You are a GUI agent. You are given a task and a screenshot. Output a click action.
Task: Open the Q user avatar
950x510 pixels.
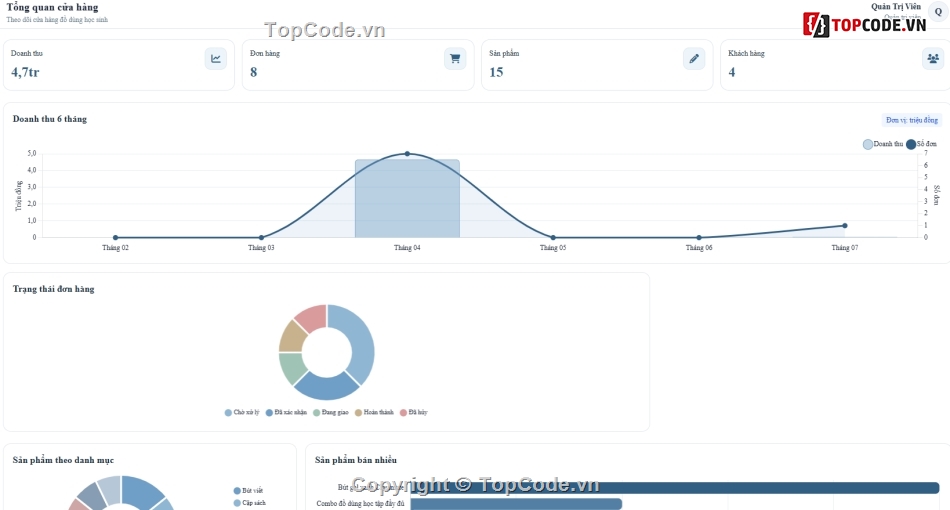tap(938, 12)
